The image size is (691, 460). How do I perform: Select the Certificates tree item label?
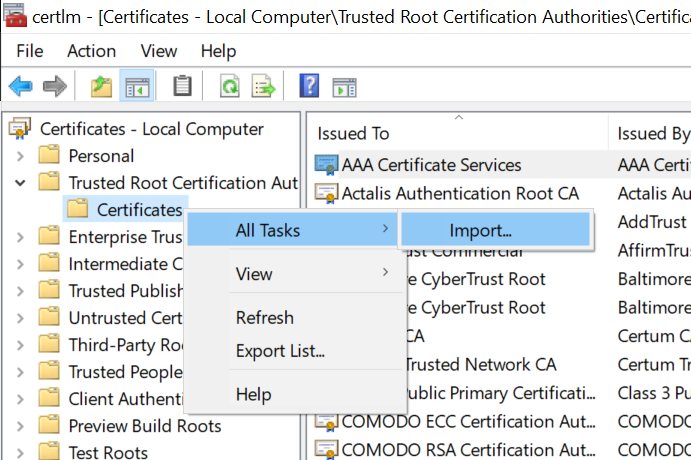point(139,210)
